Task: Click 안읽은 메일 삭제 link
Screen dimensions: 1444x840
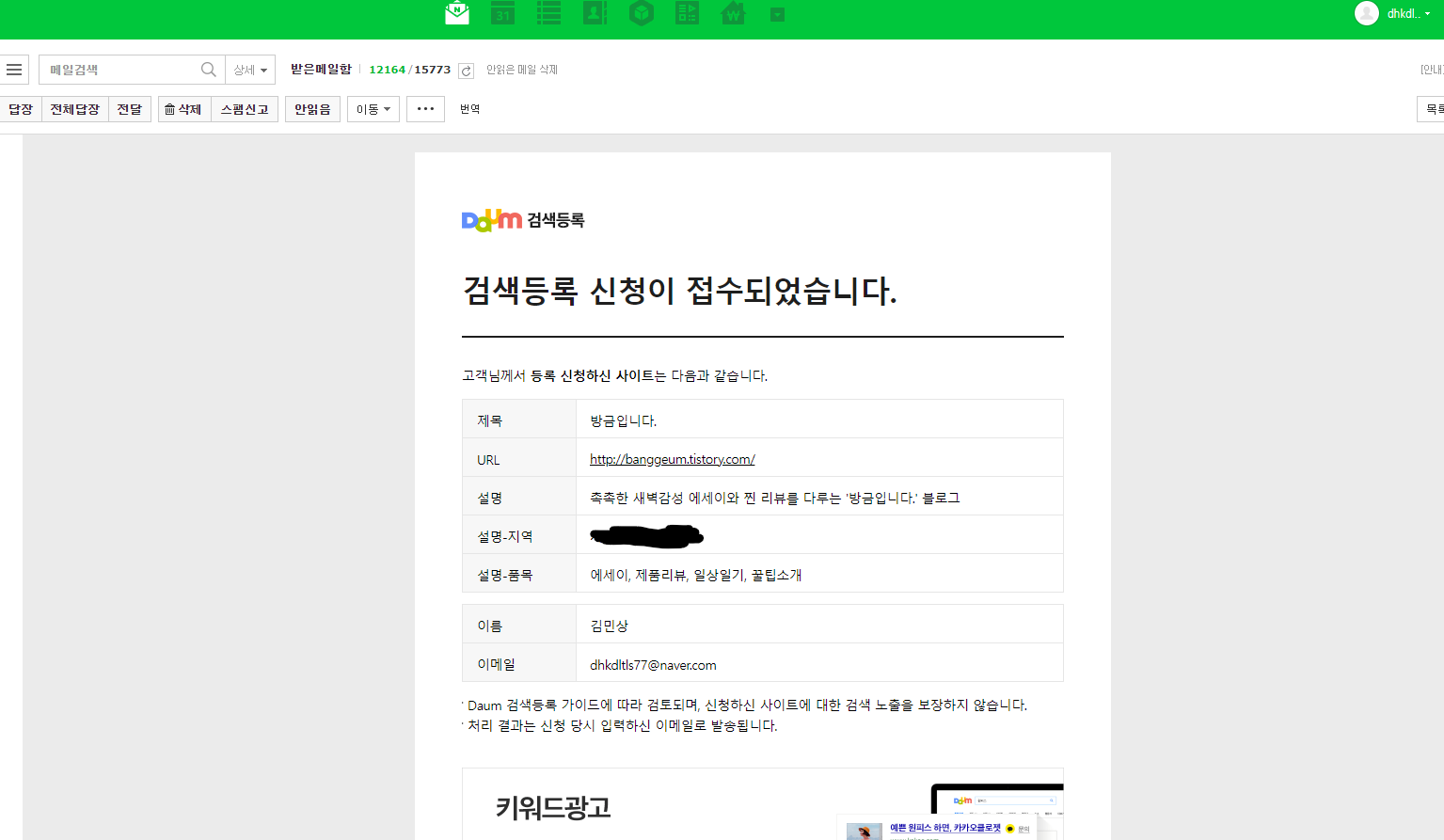Action: click(522, 70)
